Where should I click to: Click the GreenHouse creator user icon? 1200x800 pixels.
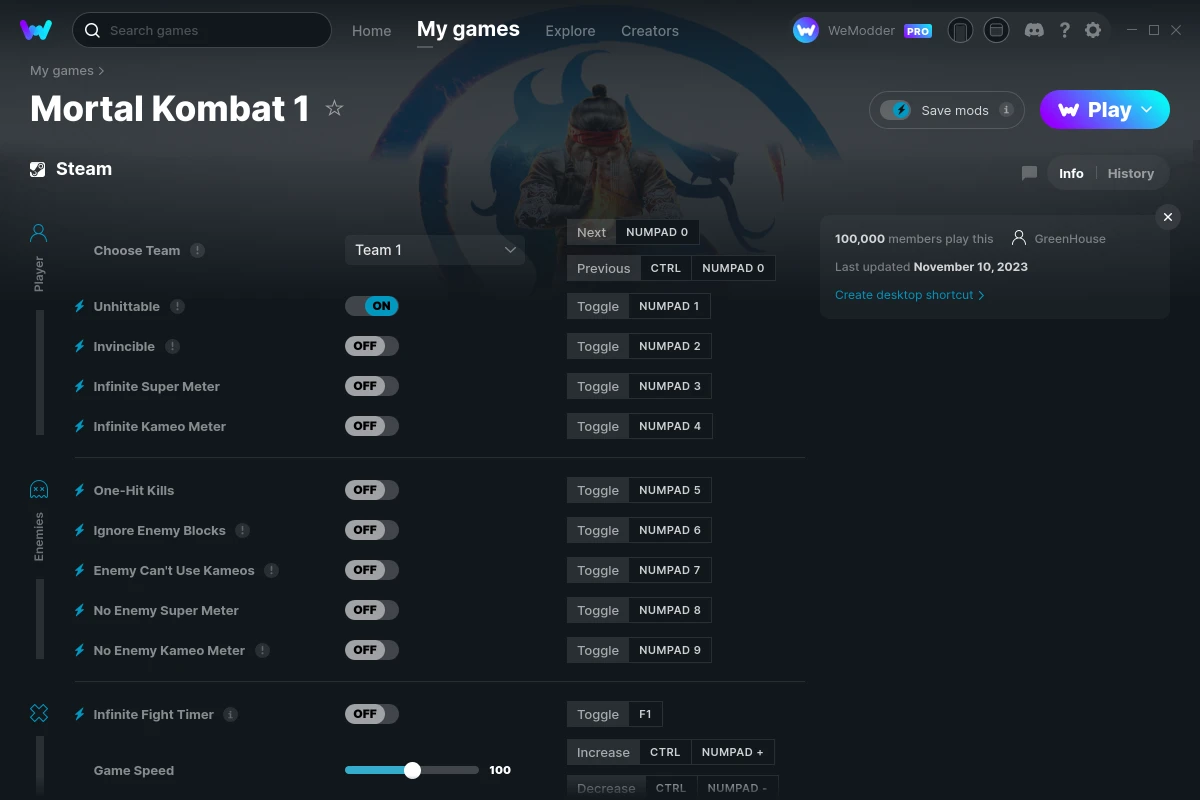click(x=1019, y=238)
